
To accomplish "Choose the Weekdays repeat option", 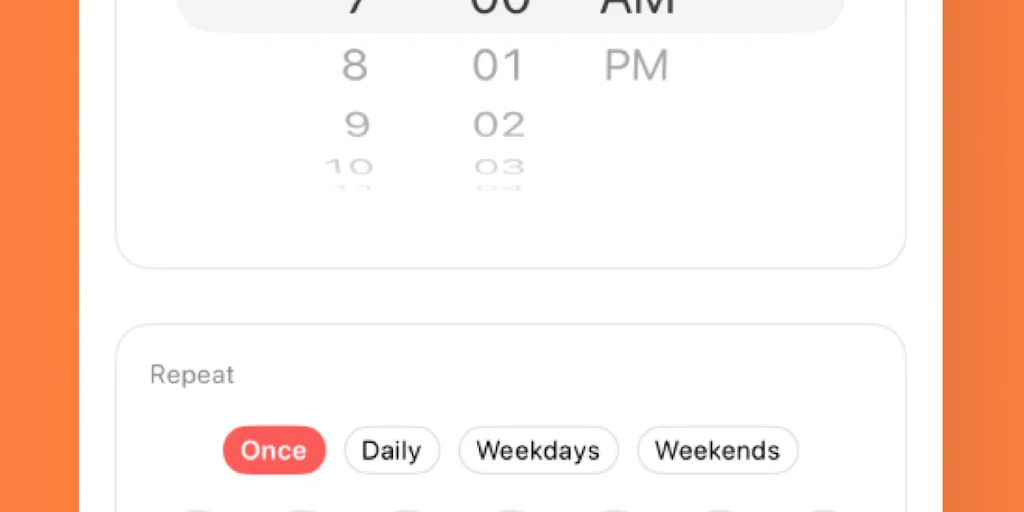I will pyautogui.click(x=538, y=450).
